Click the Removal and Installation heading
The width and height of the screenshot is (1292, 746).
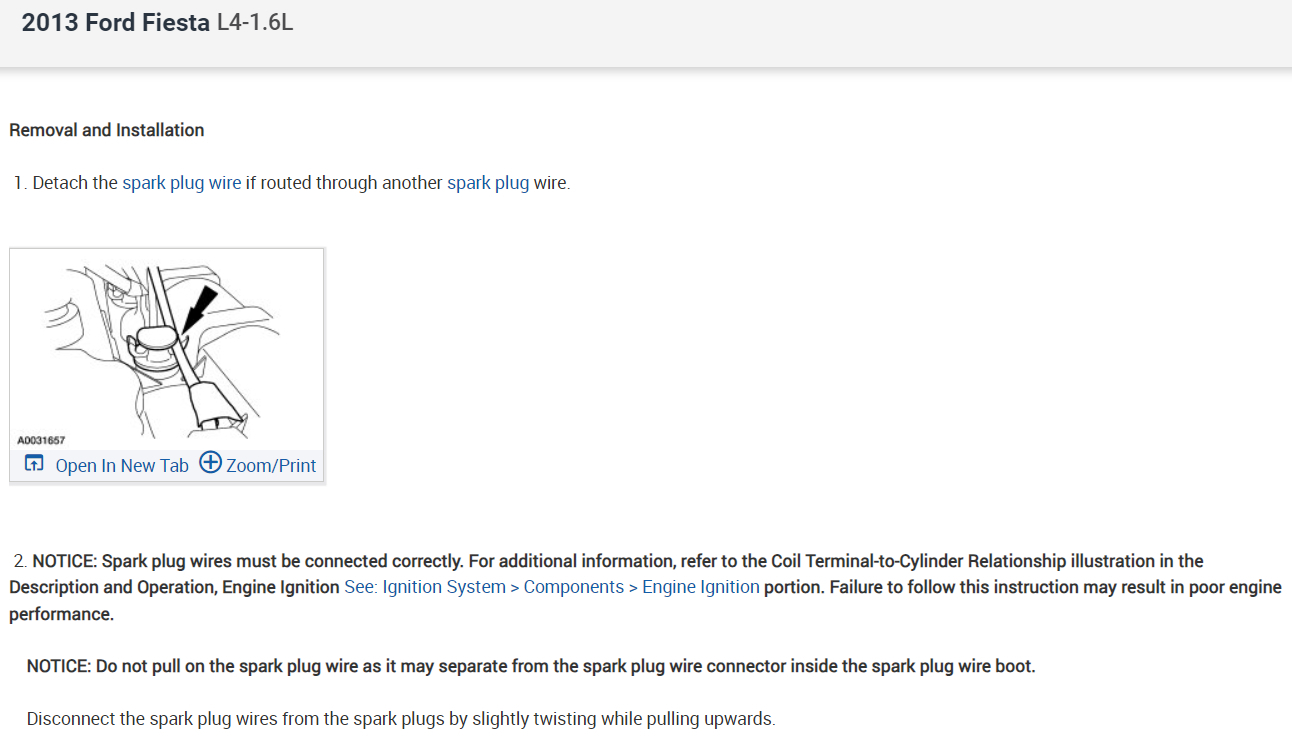[x=106, y=130]
